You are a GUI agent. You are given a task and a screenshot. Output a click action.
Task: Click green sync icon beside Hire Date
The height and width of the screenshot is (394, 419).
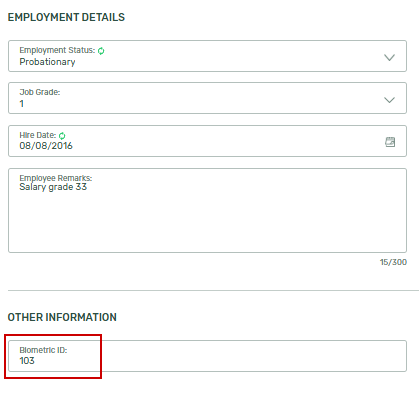(62, 136)
